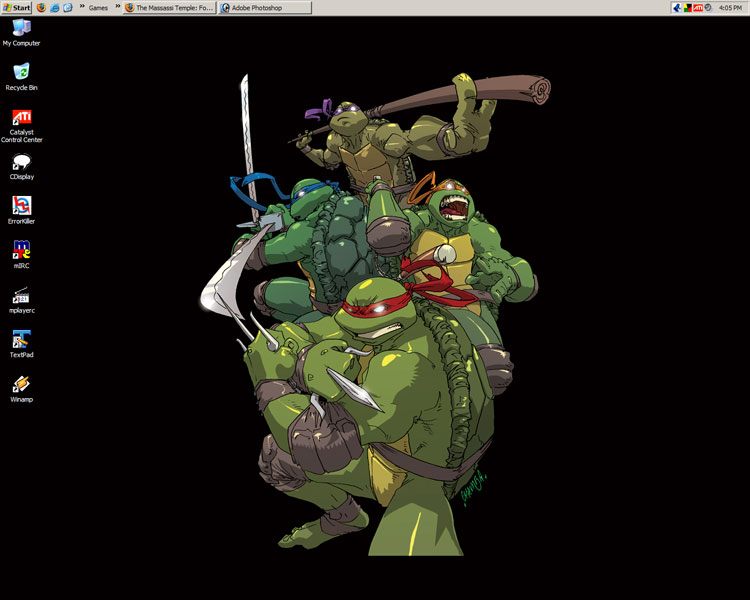Open the ATI tray icon

pos(698,8)
